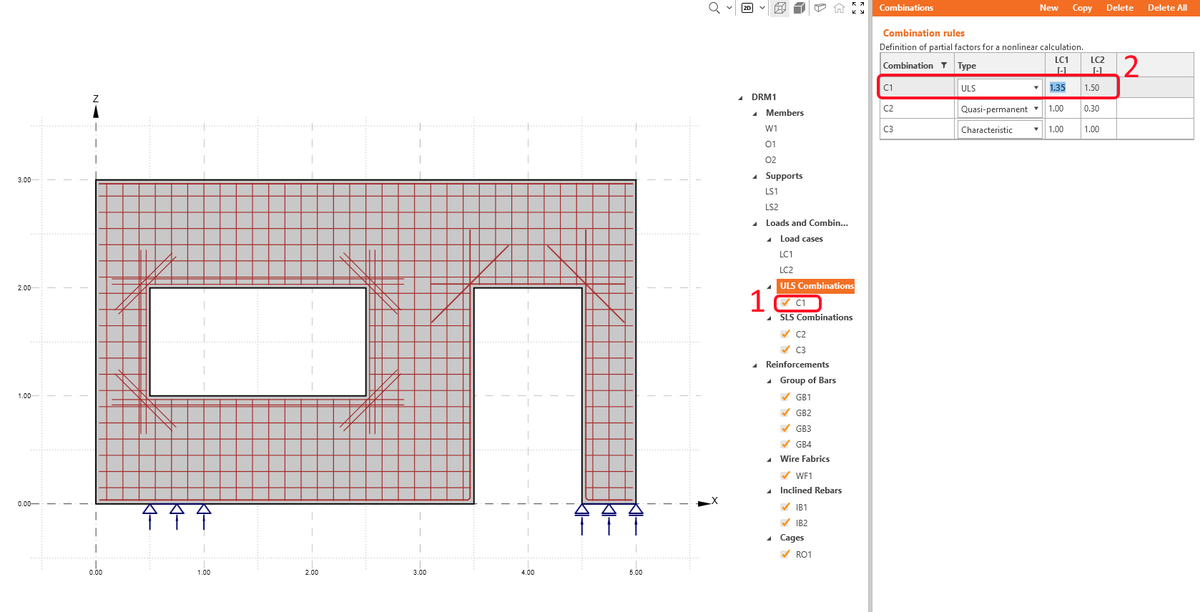Open the ULS type dropdown for C1
The width and height of the screenshot is (1200, 612).
1037,87
